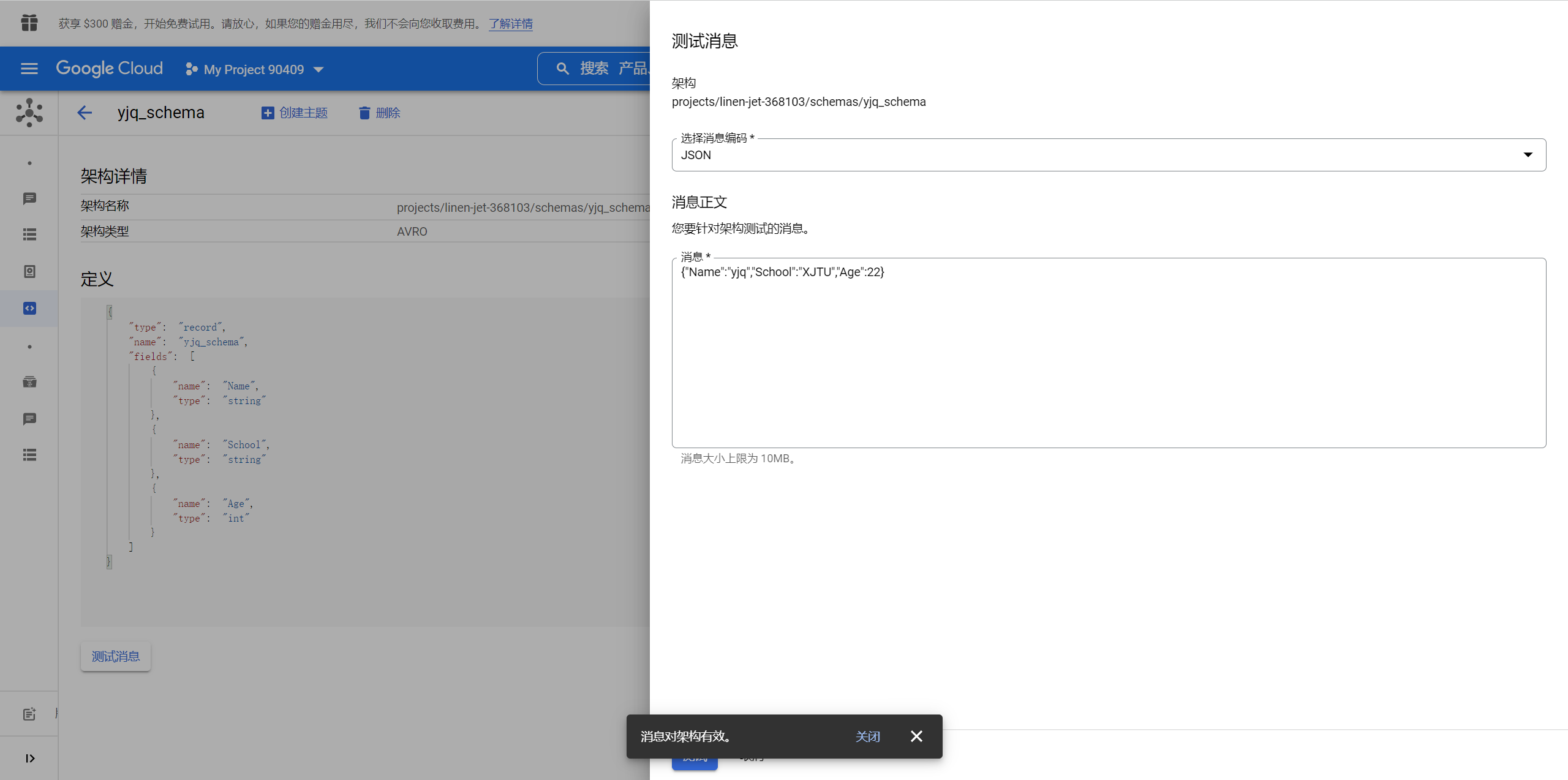Click the schema path in the test panel
The image size is (1568, 780).
point(799,102)
